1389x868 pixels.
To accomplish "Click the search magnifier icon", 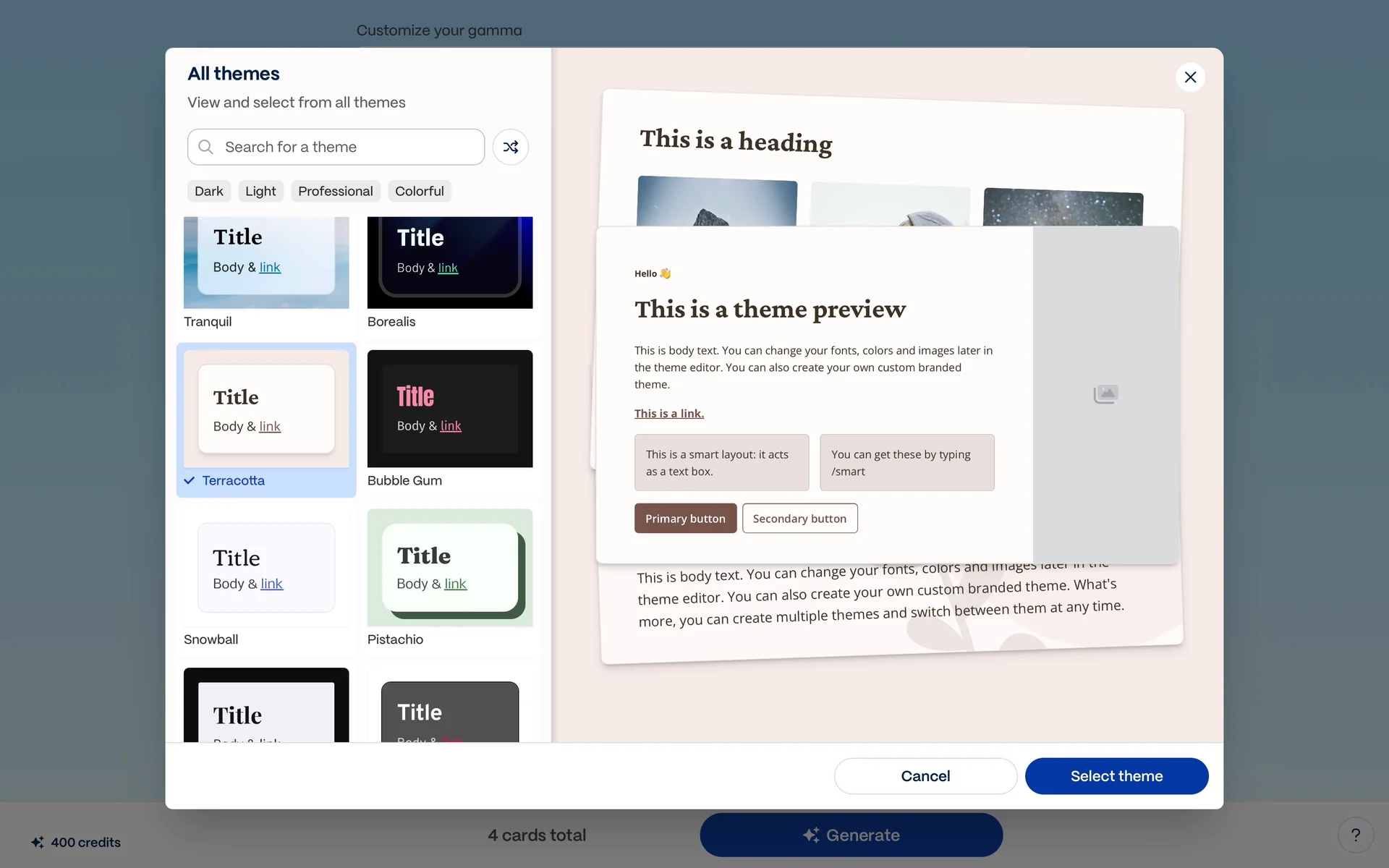I will [206, 147].
